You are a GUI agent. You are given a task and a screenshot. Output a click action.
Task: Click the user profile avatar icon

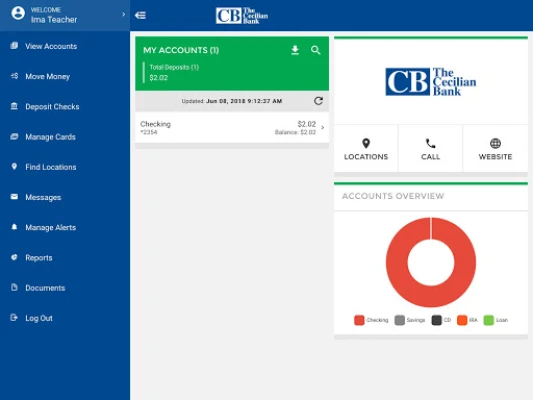pos(18,14)
